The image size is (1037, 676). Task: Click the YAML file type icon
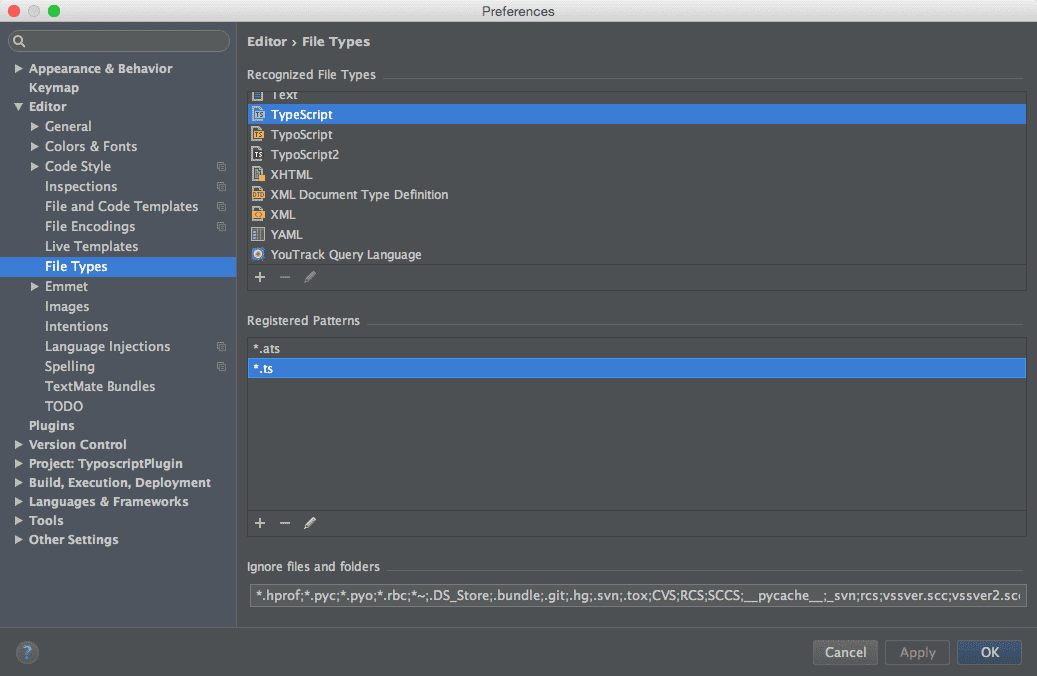259,234
